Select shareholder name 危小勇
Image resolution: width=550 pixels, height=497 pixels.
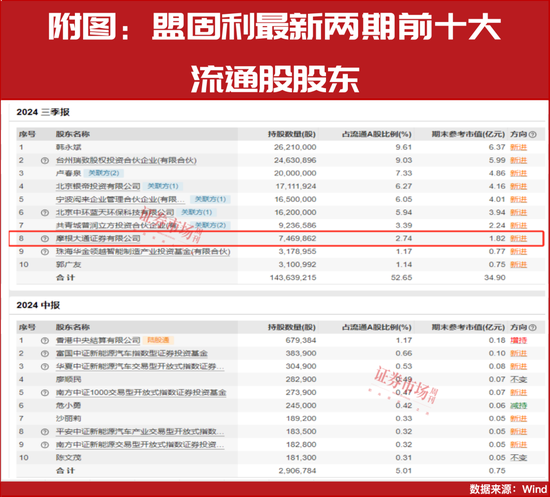(x=68, y=406)
